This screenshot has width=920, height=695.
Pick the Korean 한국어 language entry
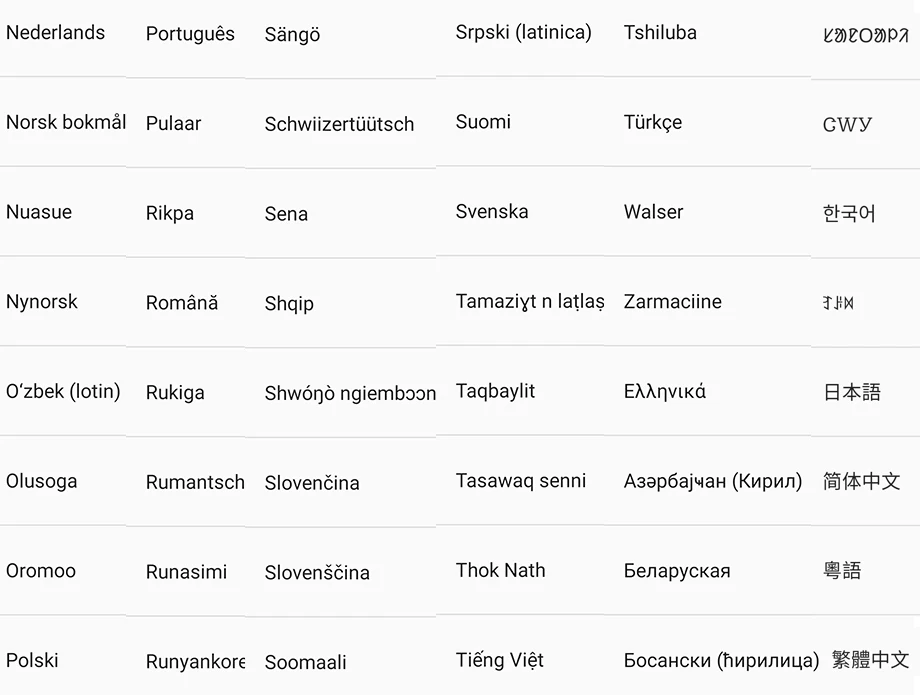click(x=849, y=213)
